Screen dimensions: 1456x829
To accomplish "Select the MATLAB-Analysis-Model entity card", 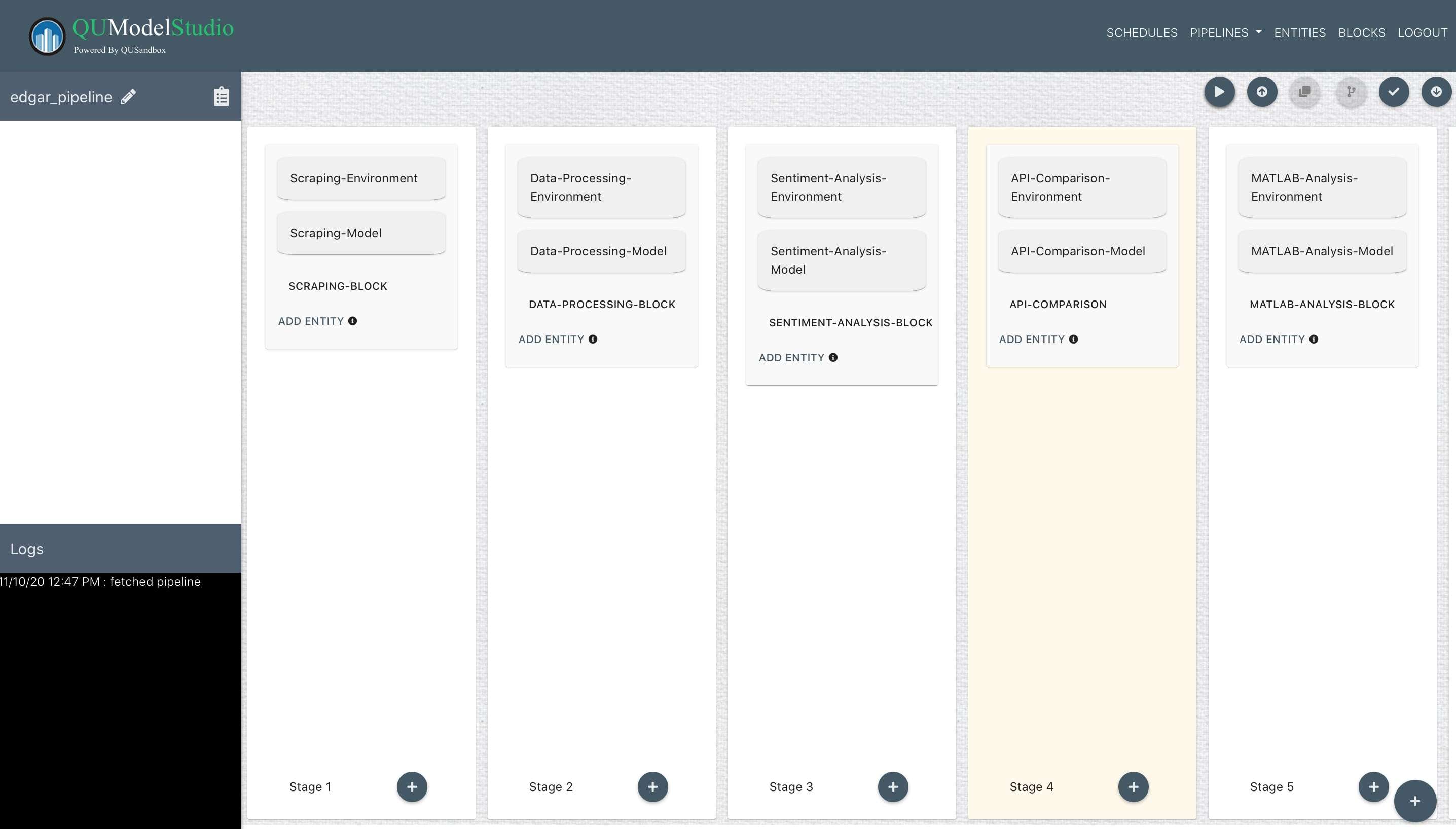I will (1323, 251).
